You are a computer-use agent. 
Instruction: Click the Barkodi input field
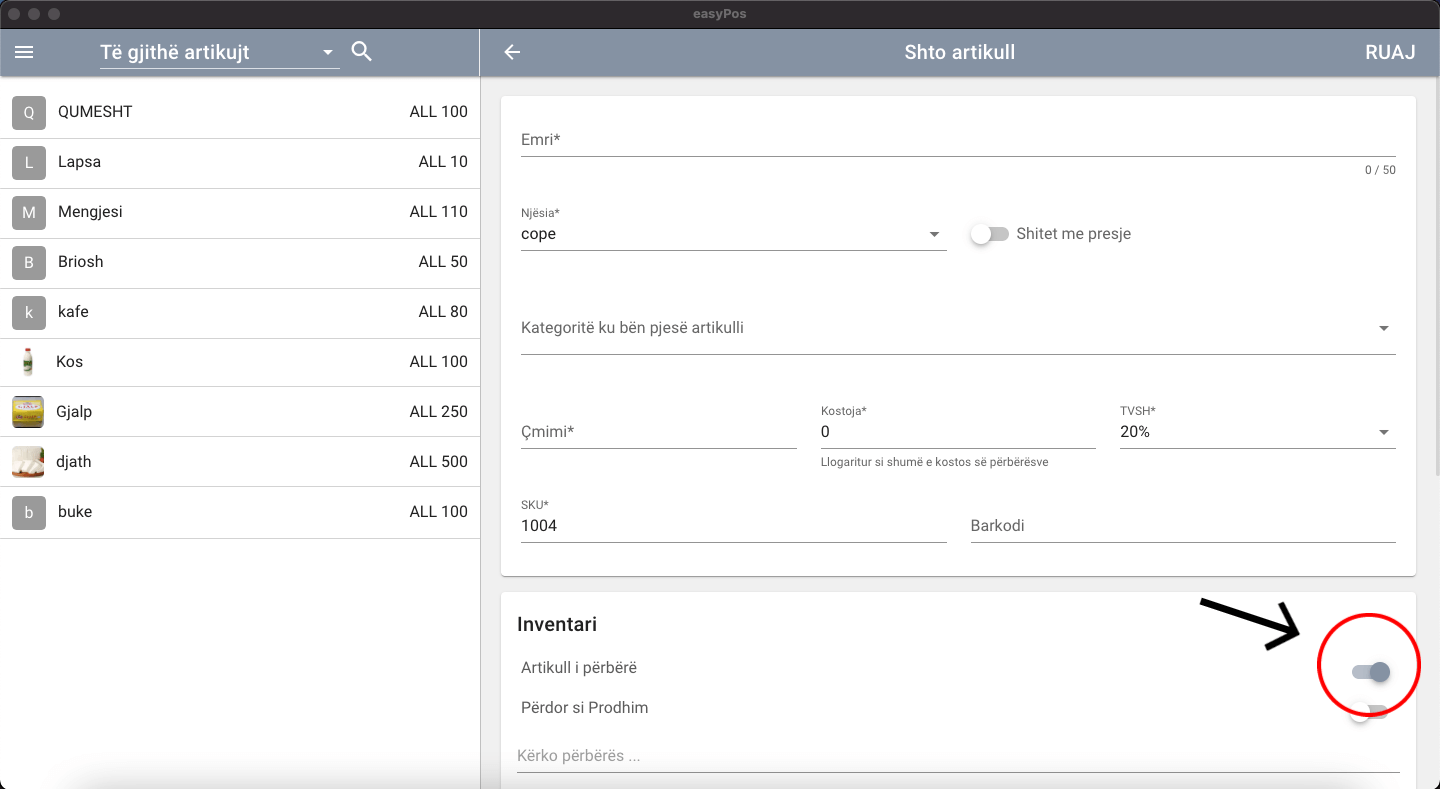[1182, 526]
